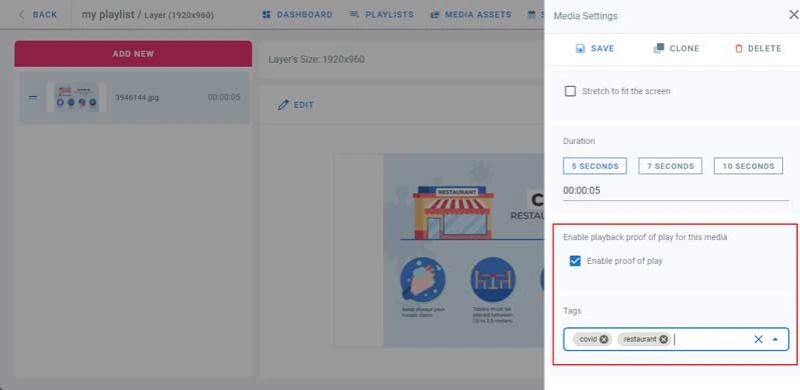Screen dimensions: 800x390
Task: Remove the covid tag chip
Action: (x=604, y=339)
